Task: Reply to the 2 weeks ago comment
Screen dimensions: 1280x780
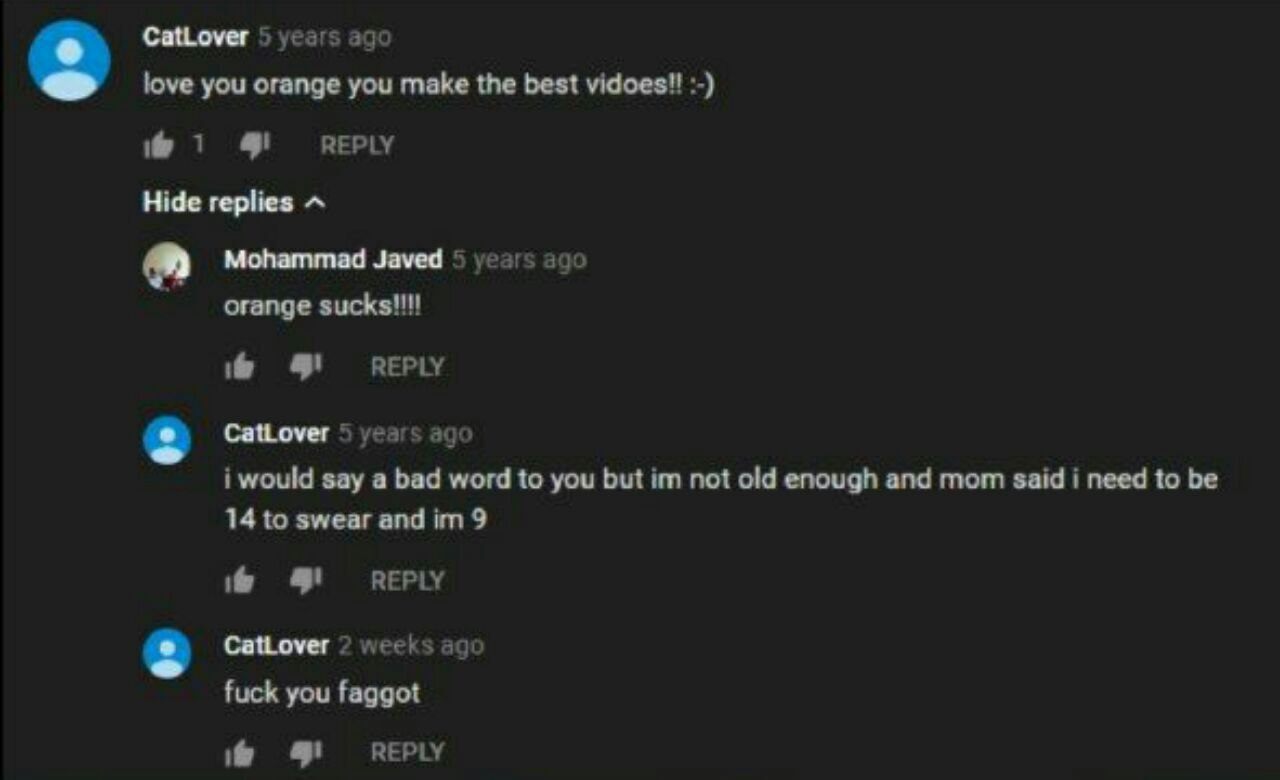Action: pyautogui.click(x=407, y=752)
